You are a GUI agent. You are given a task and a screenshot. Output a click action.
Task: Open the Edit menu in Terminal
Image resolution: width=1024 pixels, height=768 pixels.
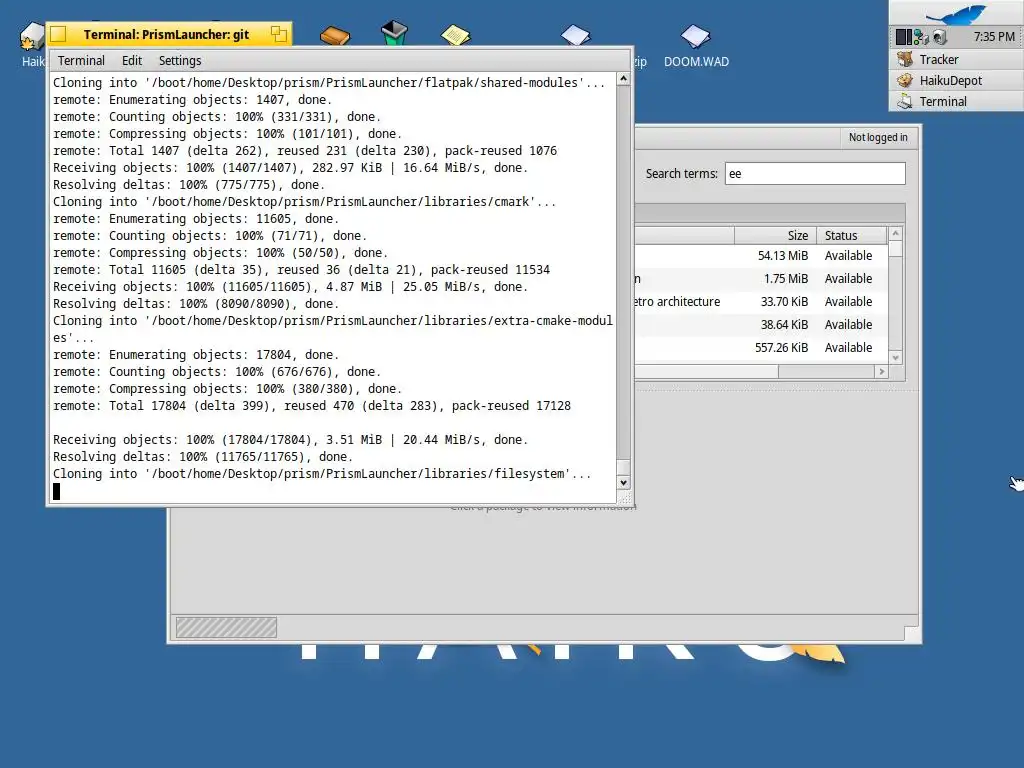click(131, 61)
